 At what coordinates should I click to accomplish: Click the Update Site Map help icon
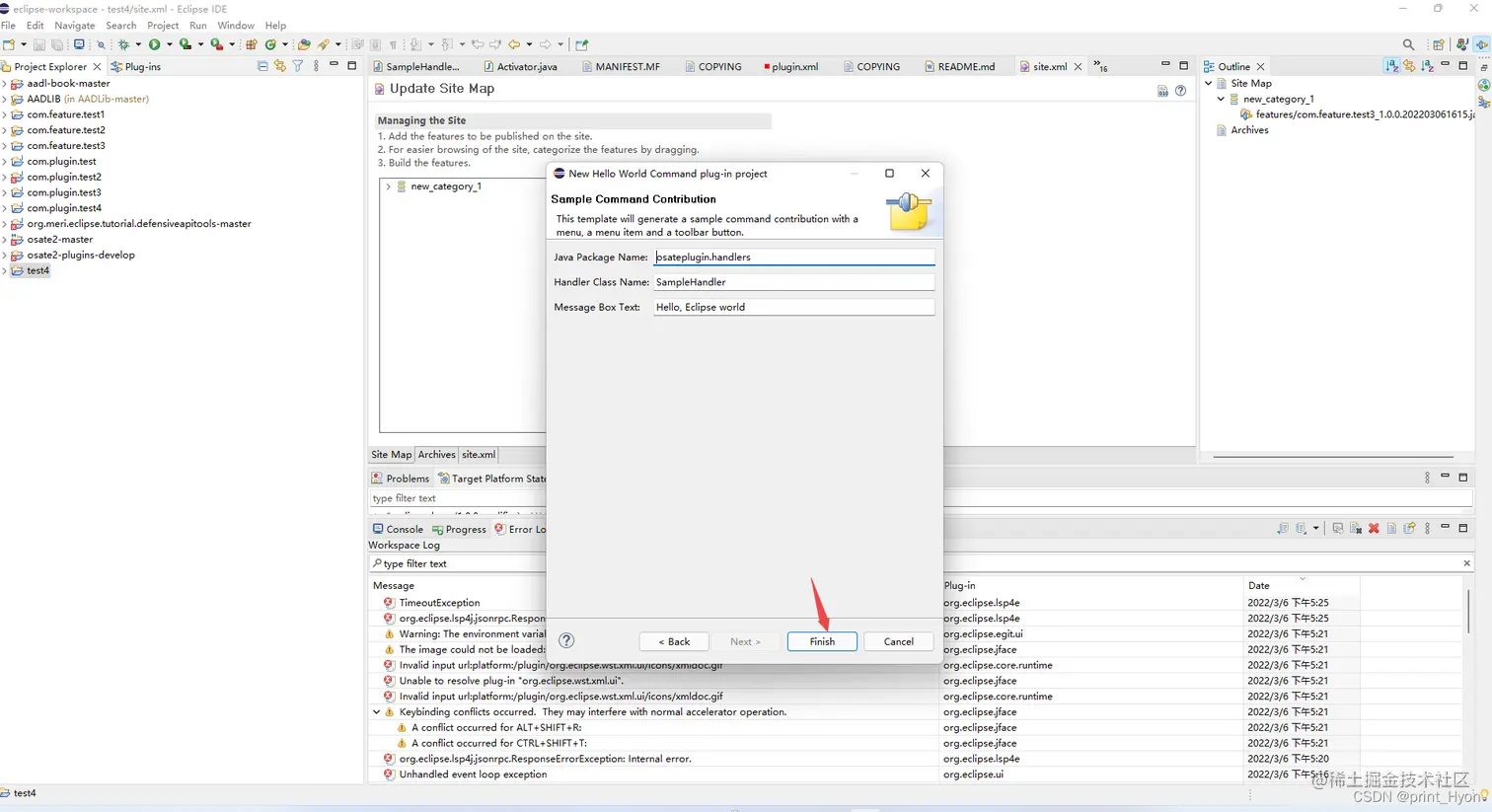pos(1180,91)
